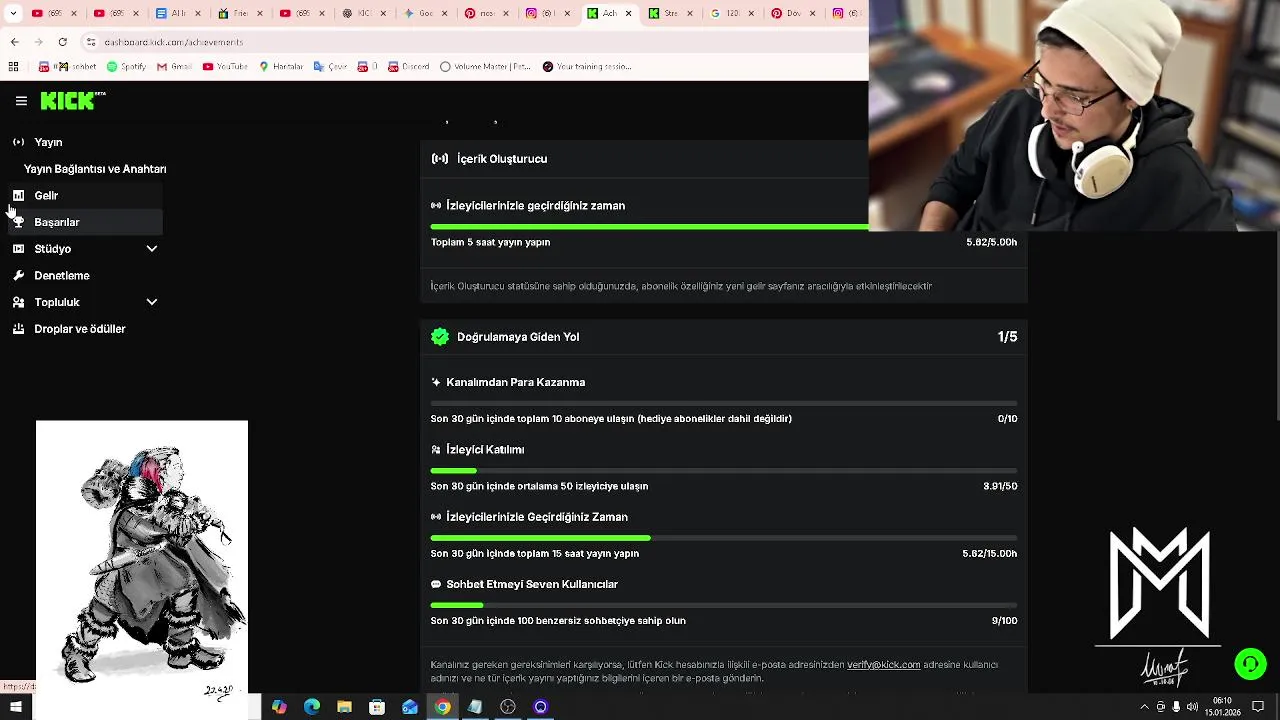Open Yayın Bağlantısı ve Anahtarı page

point(95,169)
